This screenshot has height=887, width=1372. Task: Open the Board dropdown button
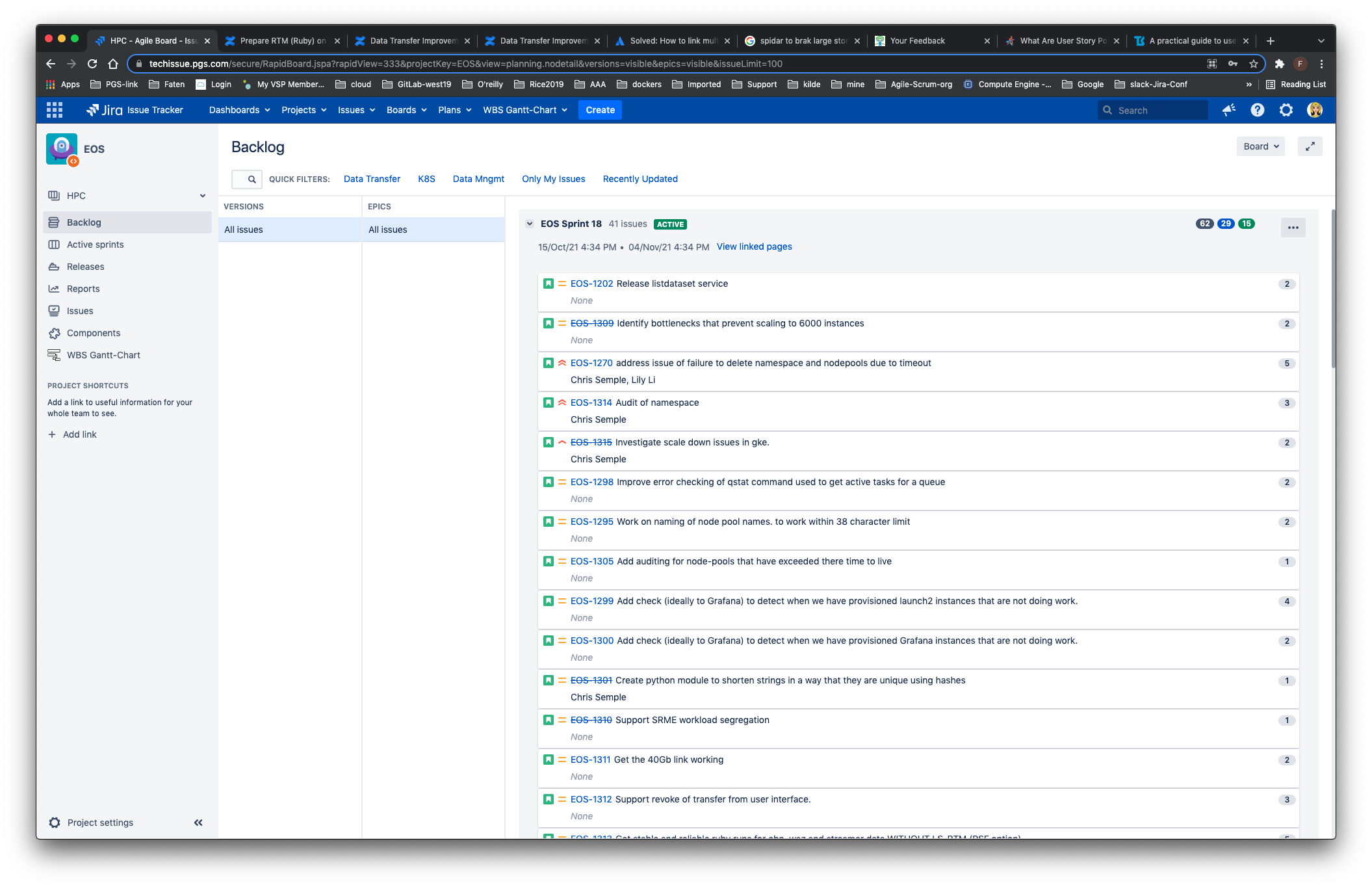(x=1261, y=146)
